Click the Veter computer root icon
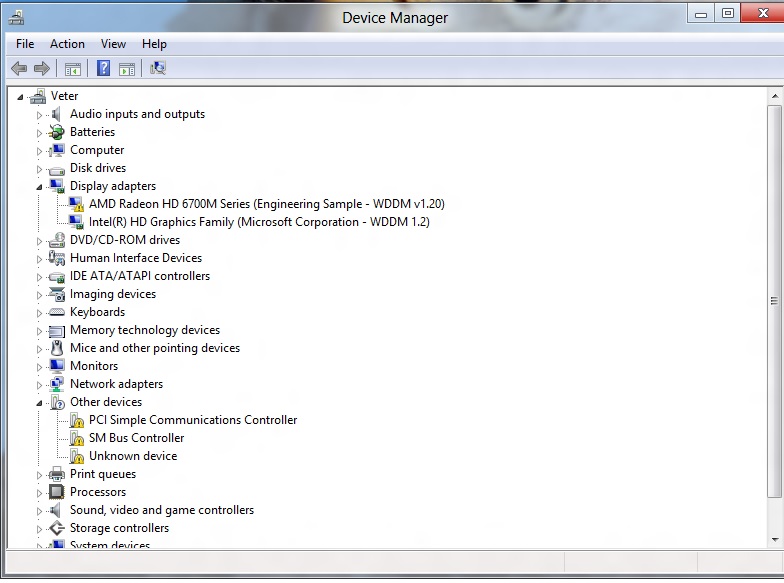The width and height of the screenshot is (784, 583). [38, 96]
